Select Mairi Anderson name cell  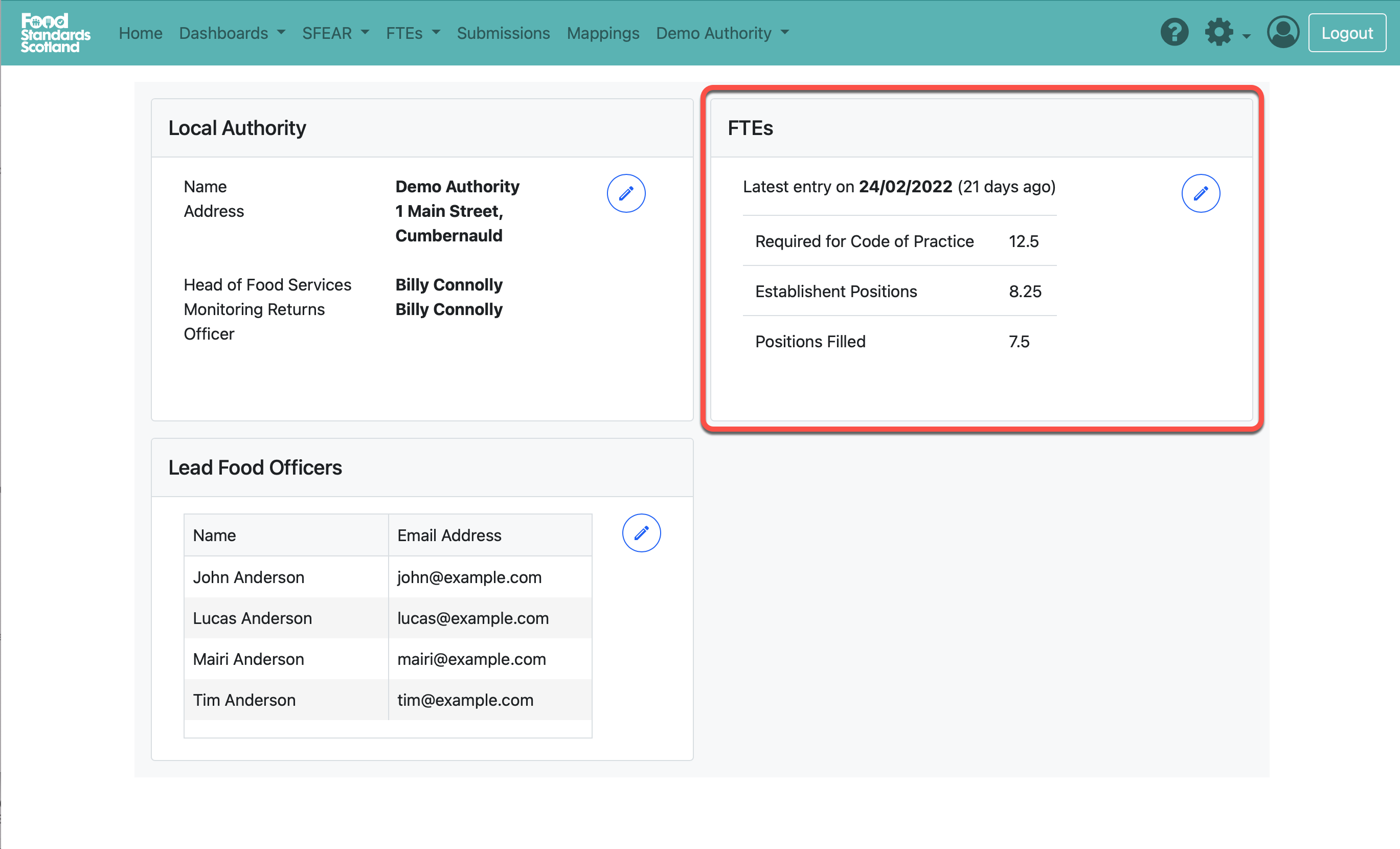click(x=286, y=659)
